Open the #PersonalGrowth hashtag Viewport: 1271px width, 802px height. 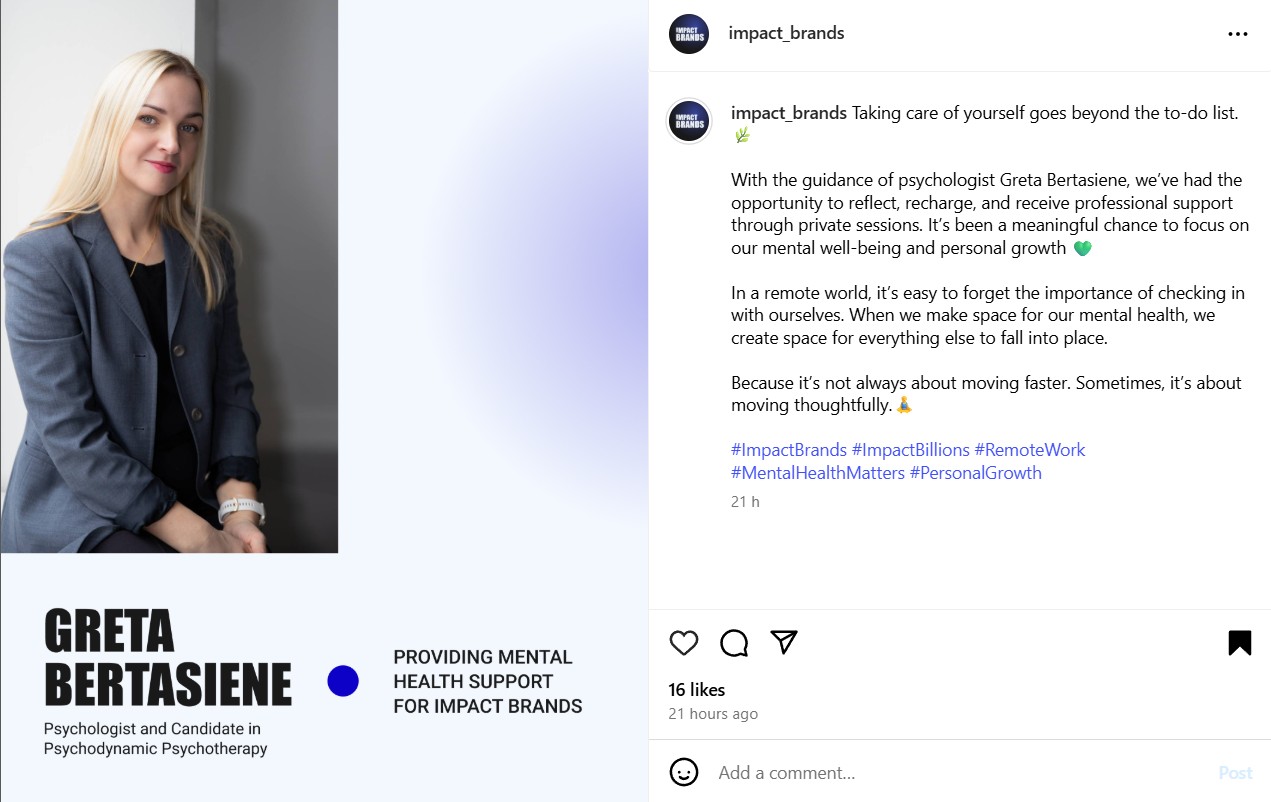976,473
